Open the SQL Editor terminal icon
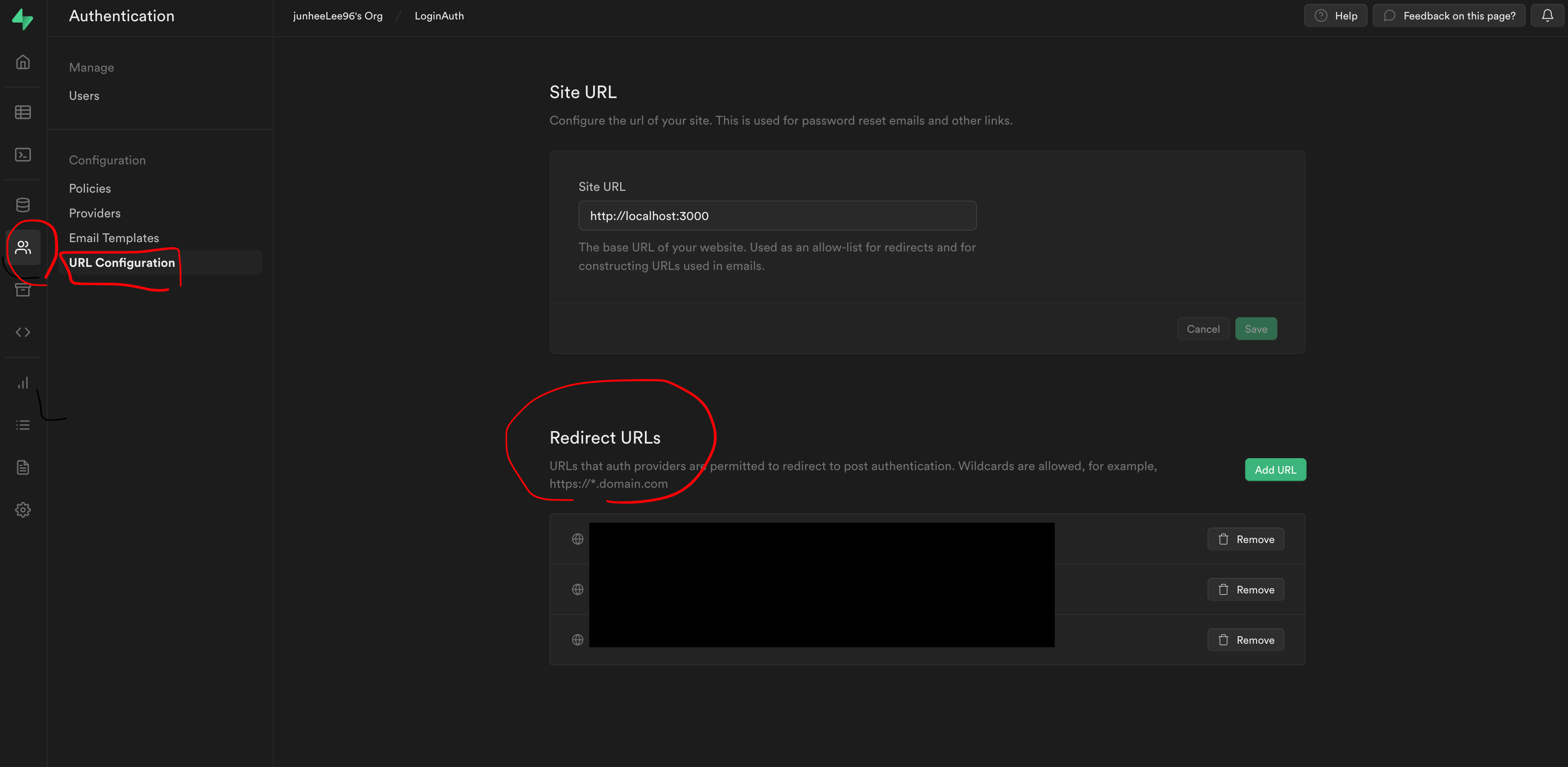The width and height of the screenshot is (1568, 767). [x=23, y=155]
